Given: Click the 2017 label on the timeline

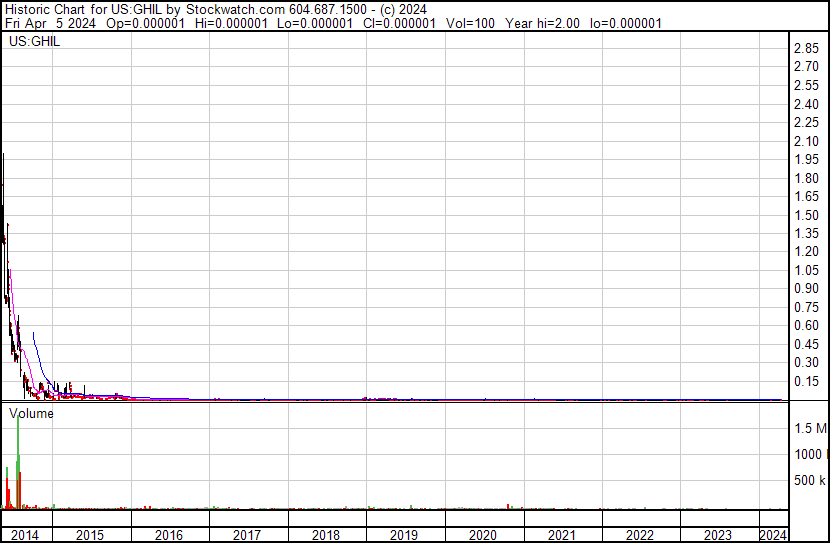Looking at the screenshot, I should pos(248,535).
